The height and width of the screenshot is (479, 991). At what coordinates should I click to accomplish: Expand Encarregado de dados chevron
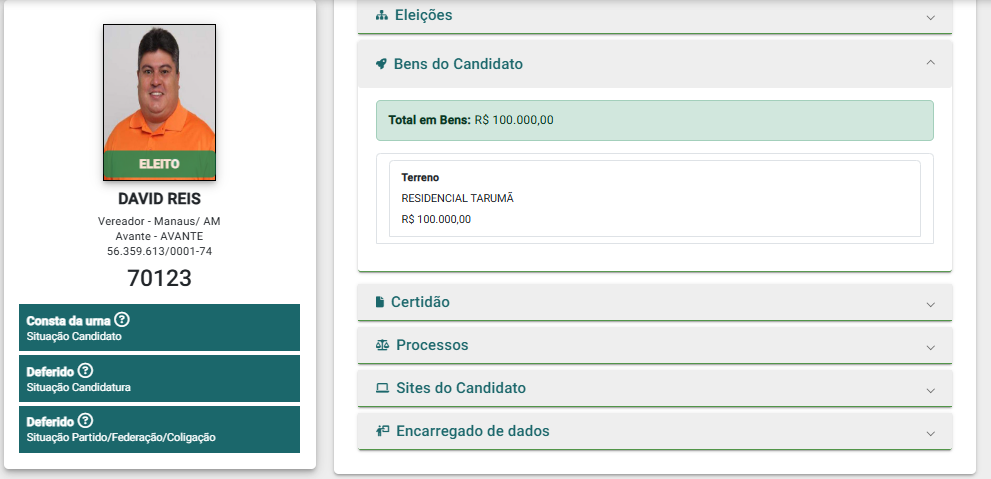(930, 434)
